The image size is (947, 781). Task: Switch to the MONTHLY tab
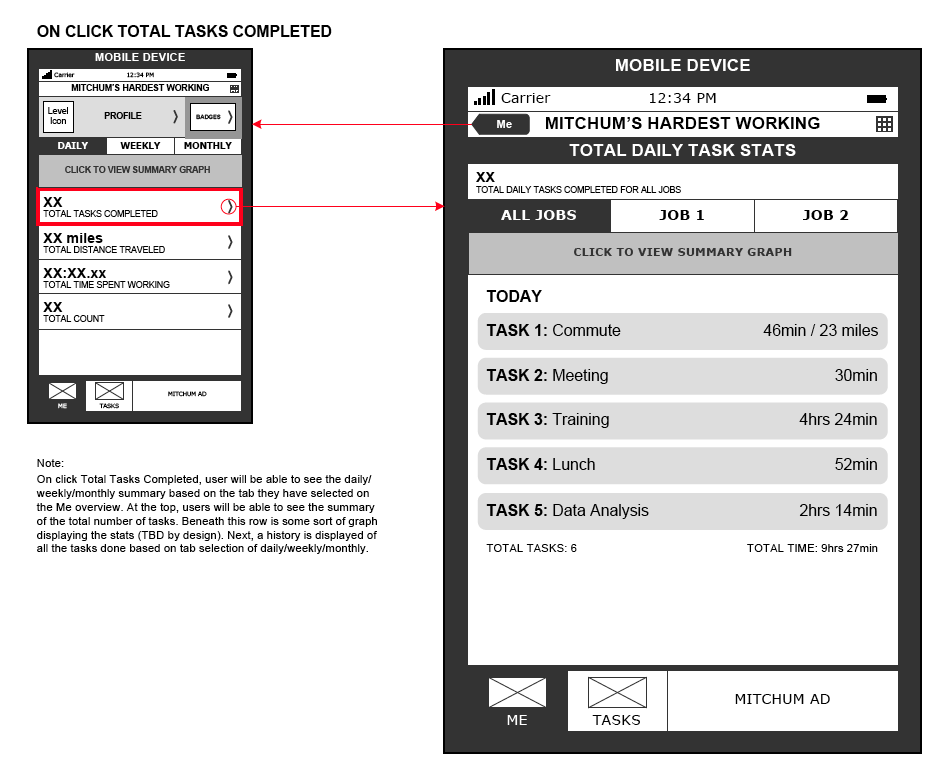208,146
